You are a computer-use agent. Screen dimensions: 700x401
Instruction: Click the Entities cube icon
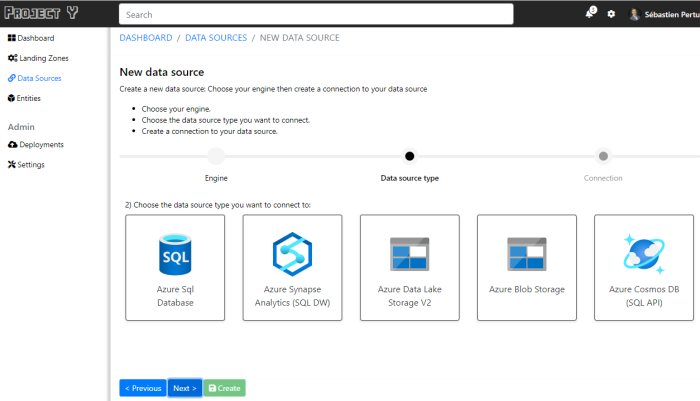coord(11,98)
